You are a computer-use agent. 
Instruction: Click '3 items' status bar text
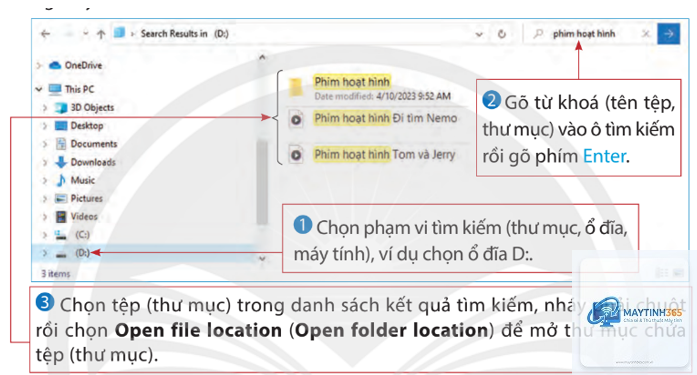point(56,274)
